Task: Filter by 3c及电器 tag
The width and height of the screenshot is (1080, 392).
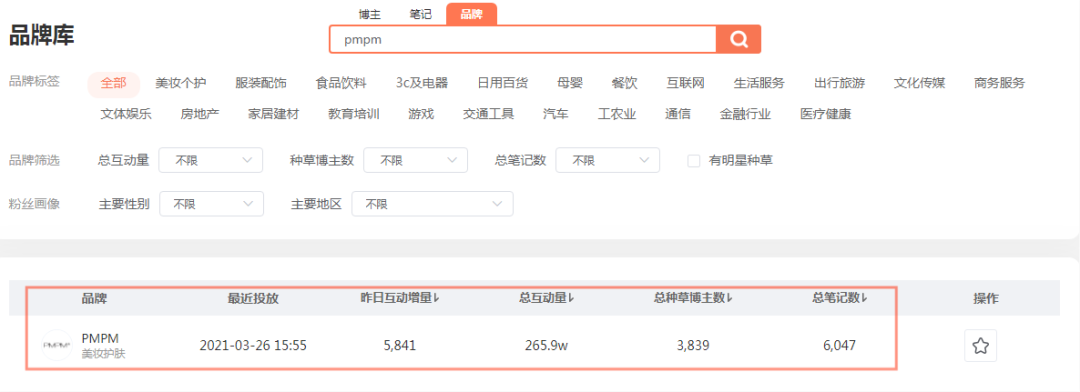Action: click(x=422, y=83)
